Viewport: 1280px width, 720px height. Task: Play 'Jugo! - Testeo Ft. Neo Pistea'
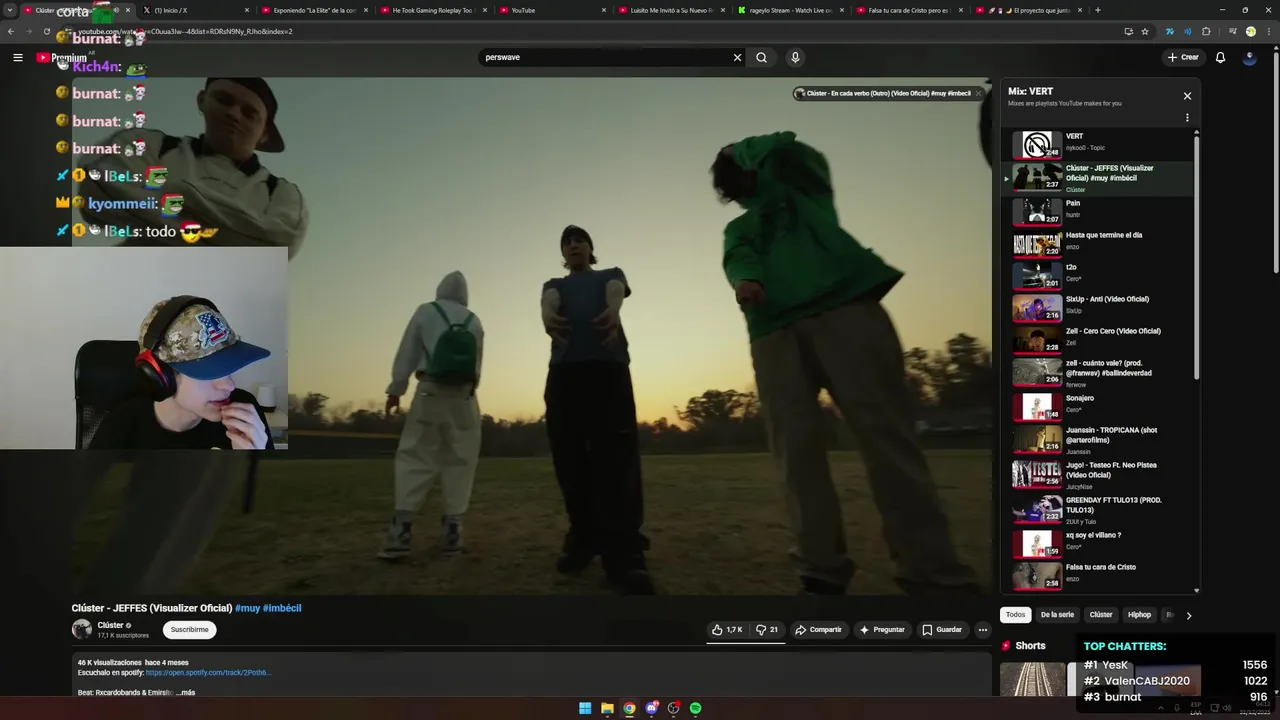1097,474
